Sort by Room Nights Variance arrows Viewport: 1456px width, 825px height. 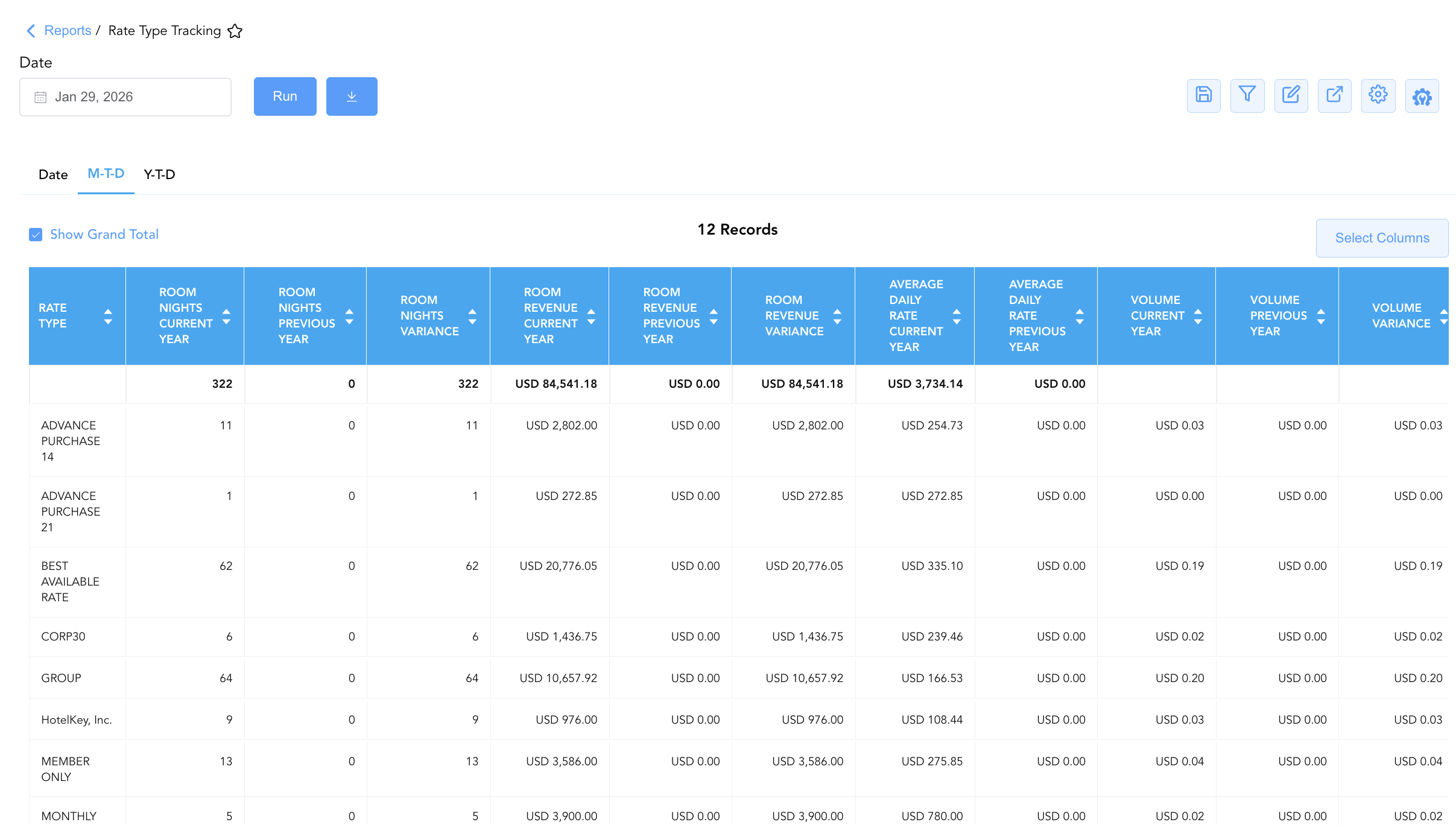(472, 316)
